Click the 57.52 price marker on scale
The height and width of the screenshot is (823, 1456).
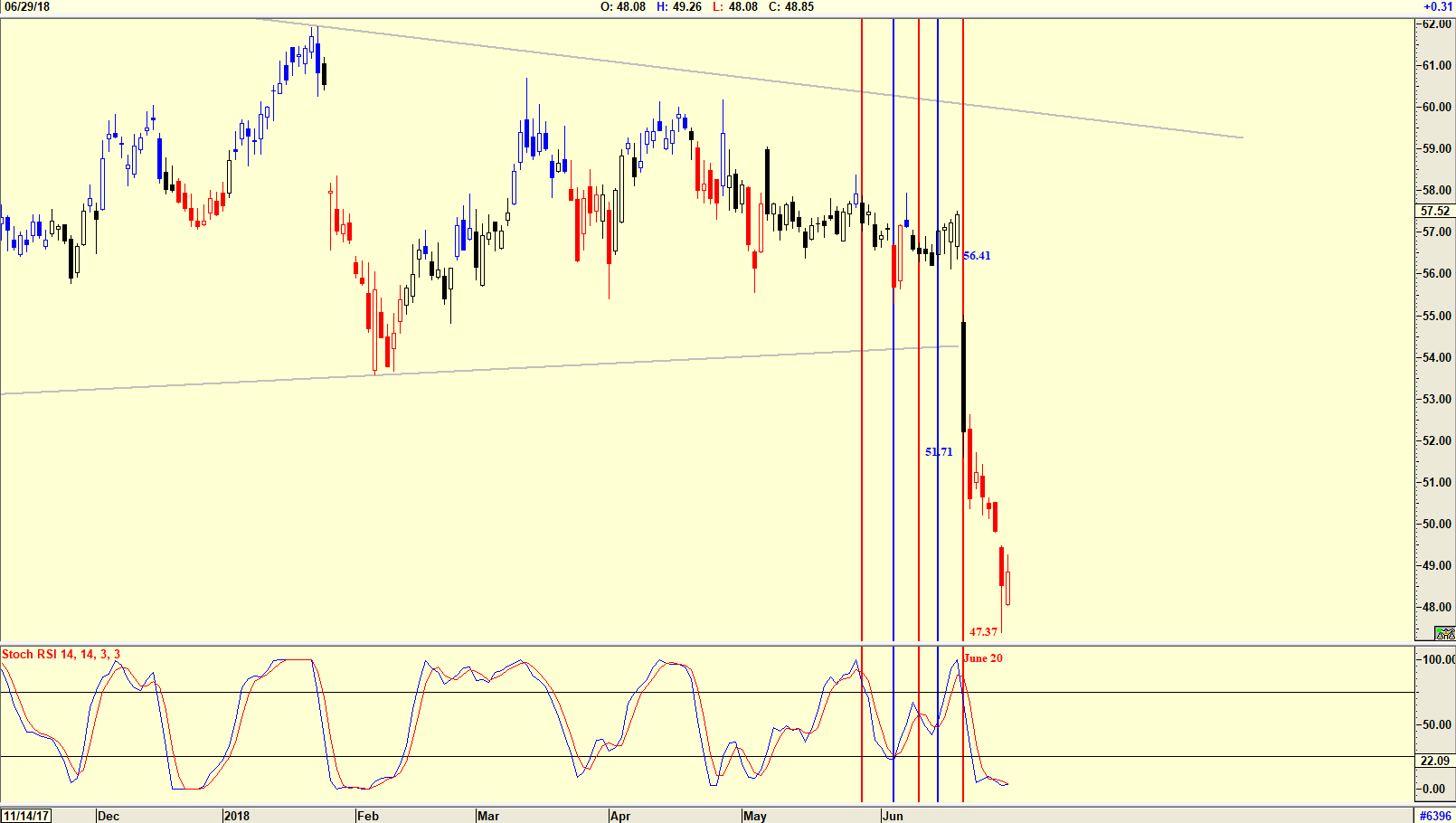pos(1435,211)
